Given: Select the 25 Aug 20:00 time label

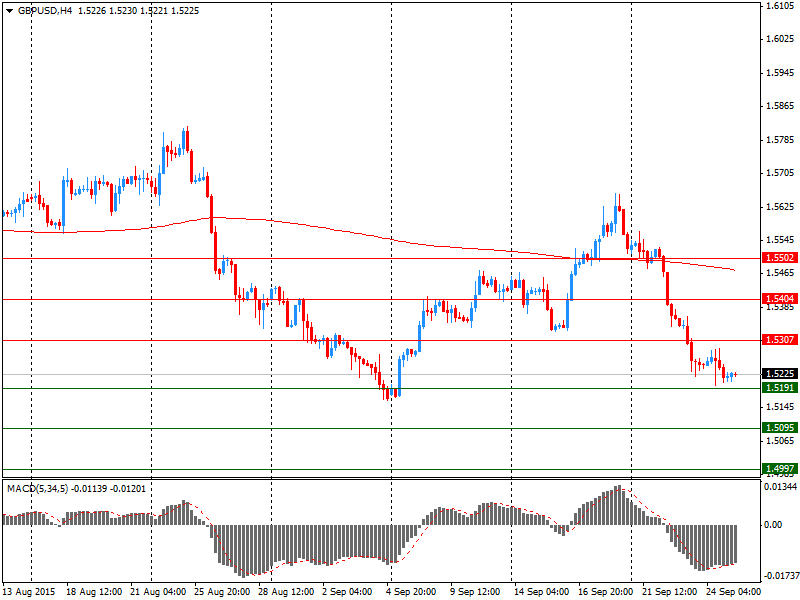Looking at the screenshot, I should click(x=222, y=592).
